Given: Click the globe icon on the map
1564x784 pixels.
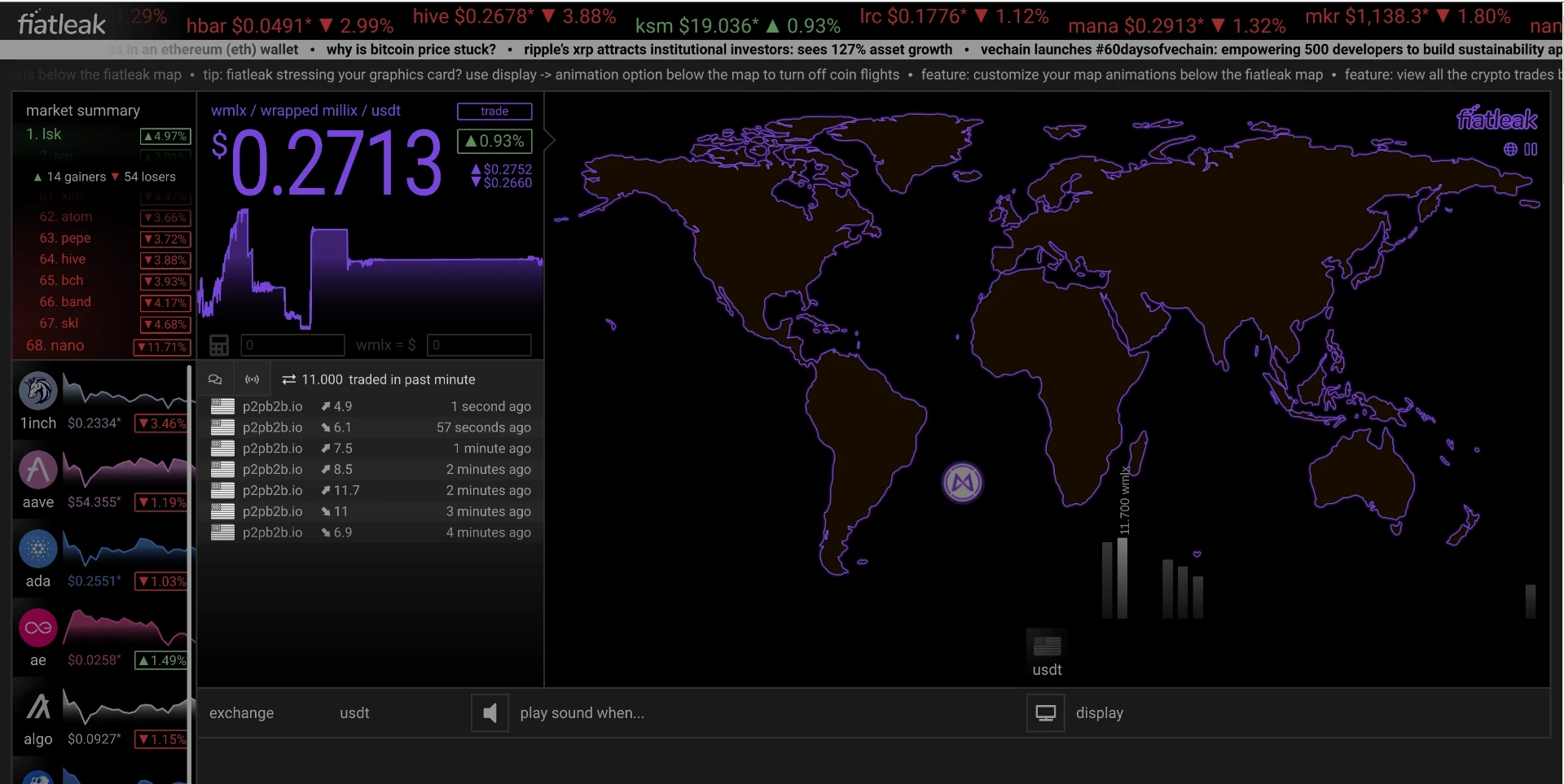Looking at the screenshot, I should click(1510, 149).
